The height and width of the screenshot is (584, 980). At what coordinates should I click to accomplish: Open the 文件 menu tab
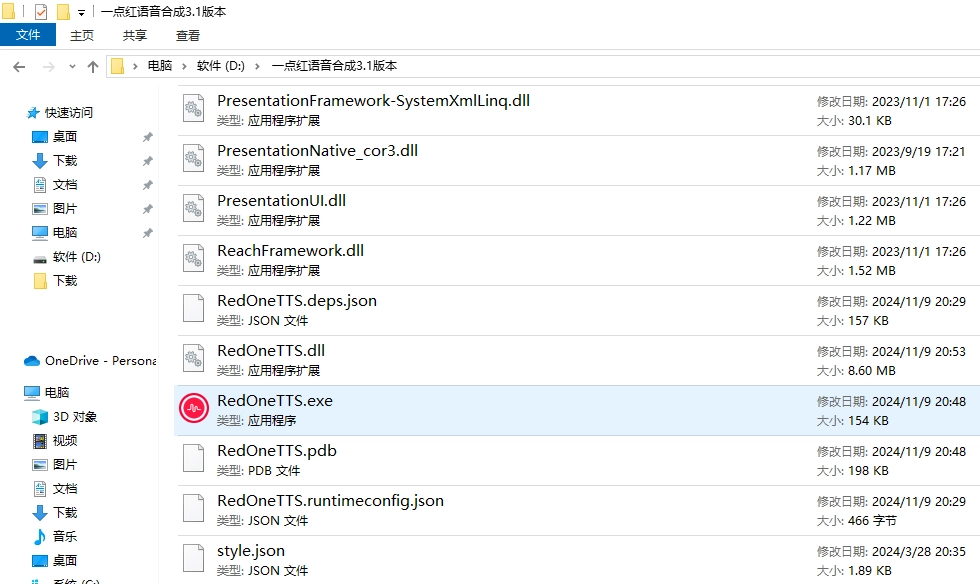(x=28, y=35)
